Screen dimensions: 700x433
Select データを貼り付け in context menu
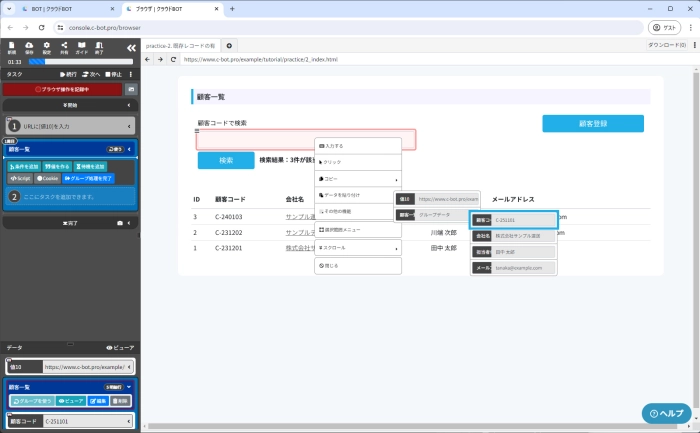[357, 195]
